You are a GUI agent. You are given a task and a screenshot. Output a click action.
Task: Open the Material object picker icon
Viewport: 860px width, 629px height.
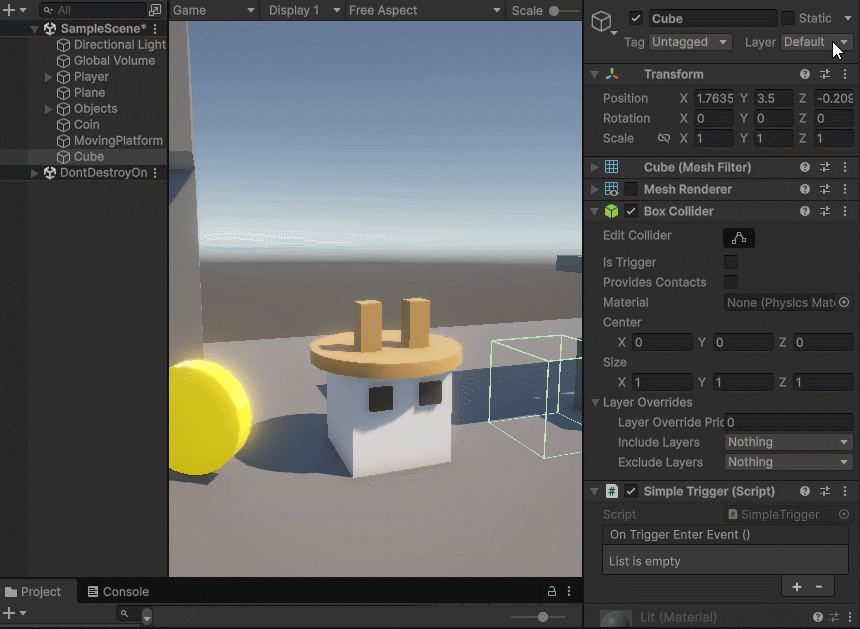coord(844,302)
